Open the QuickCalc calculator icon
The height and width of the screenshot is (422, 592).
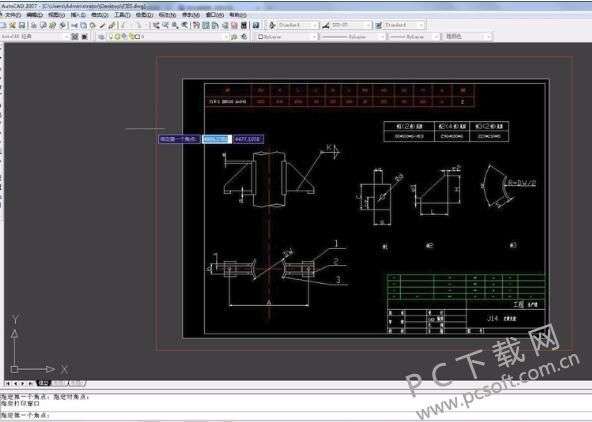[244, 25]
